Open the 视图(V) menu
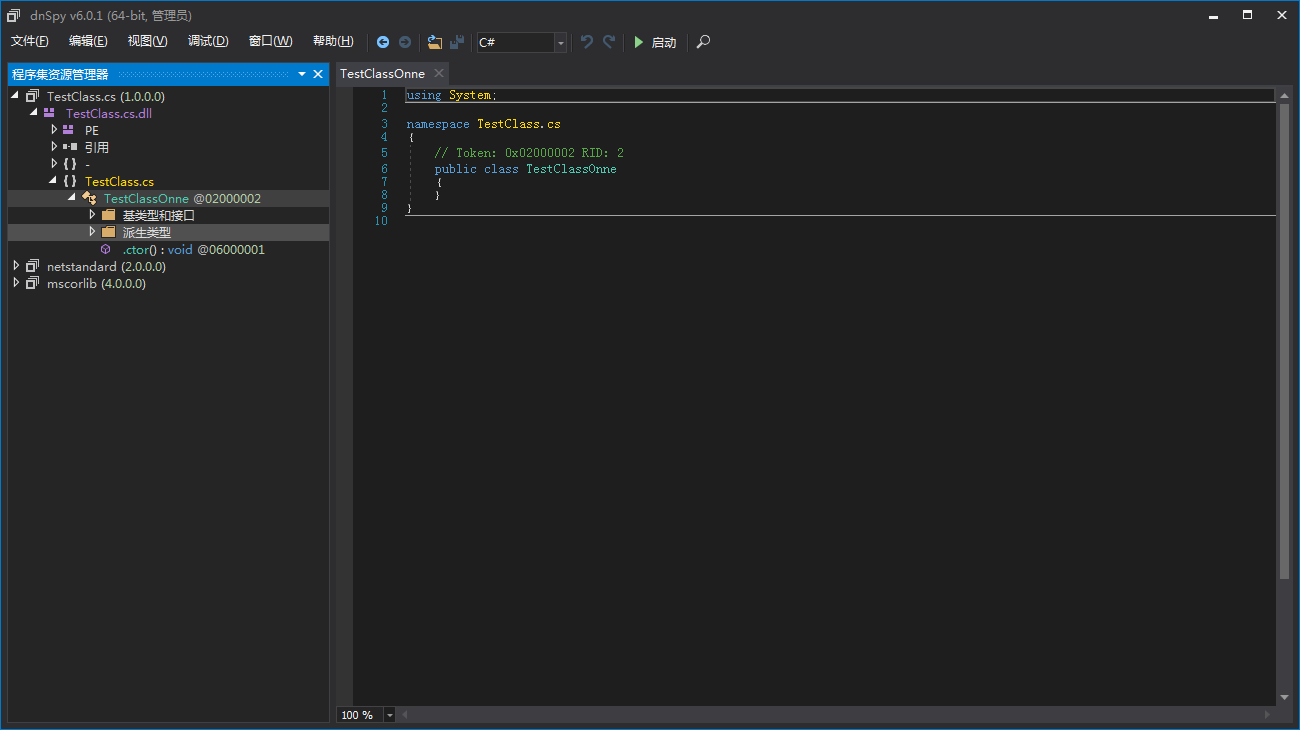Image resolution: width=1300 pixels, height=730 pixels. 148,42
